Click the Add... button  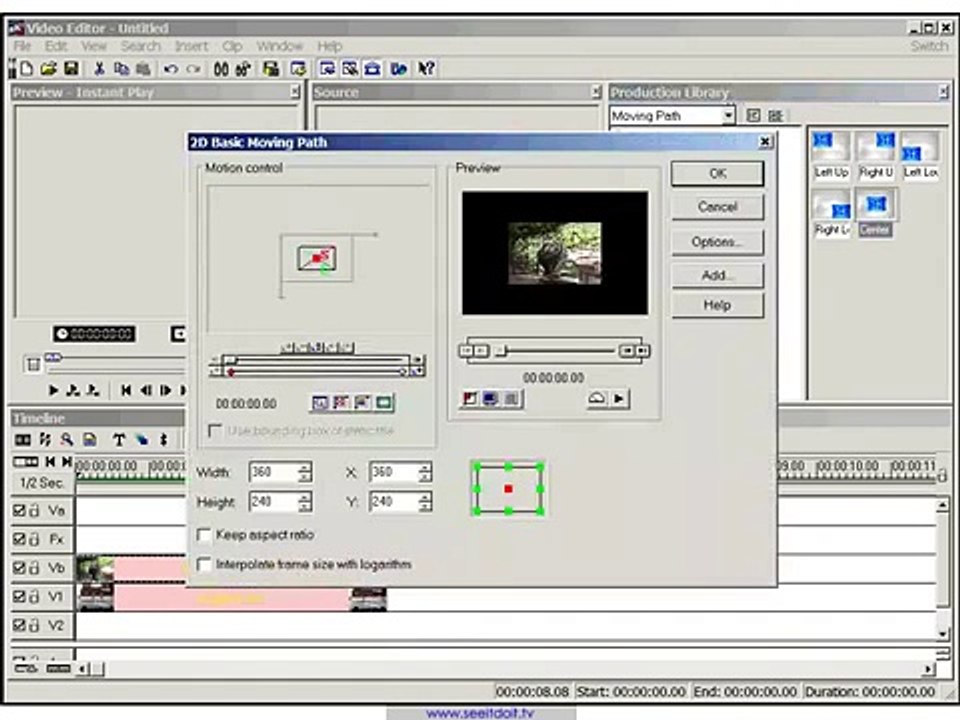(x=718, y=276)
